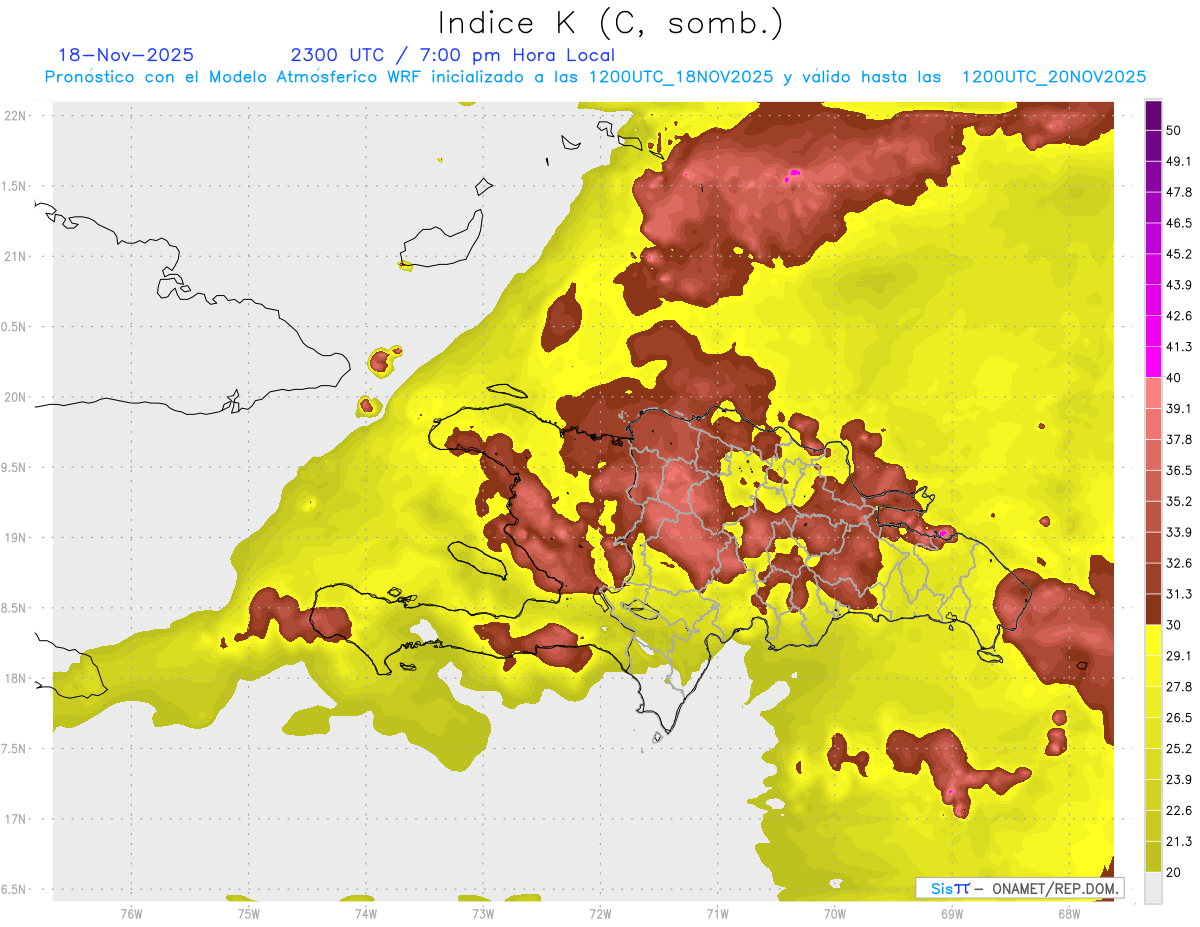Click the color scale label "39.1"

[x=1178, y=408]
